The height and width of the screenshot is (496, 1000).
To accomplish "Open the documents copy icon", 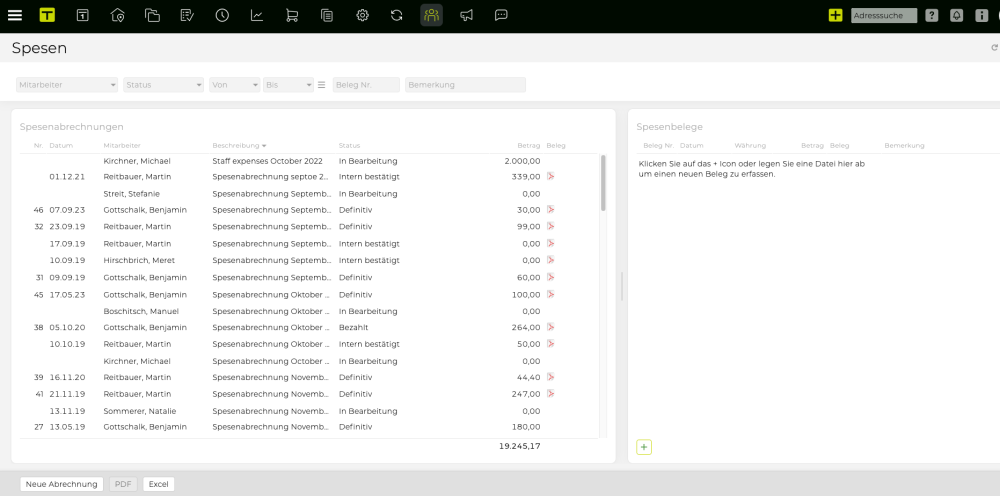I will pos(327,15).
